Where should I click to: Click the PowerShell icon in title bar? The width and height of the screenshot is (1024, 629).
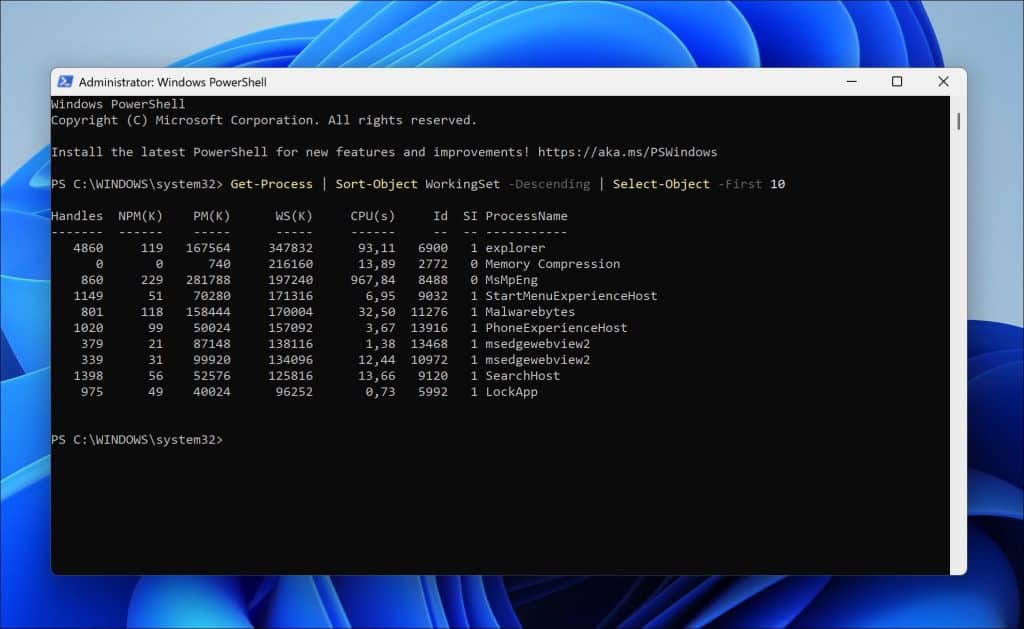65,82
